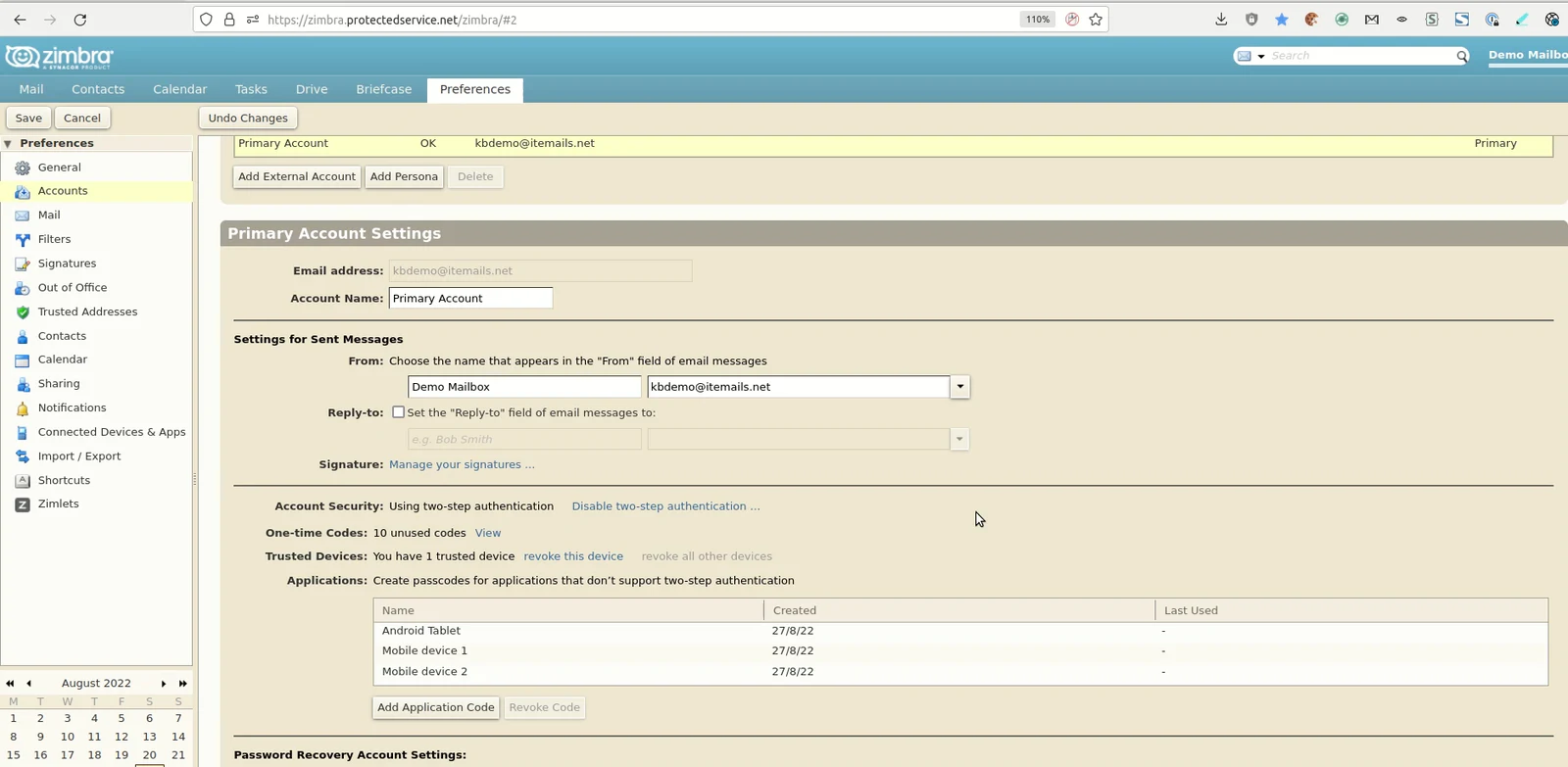Image resolution: width=1568 pixels, height=767 pixels.
Task: Click Undo Changes button
Action: 248,118
